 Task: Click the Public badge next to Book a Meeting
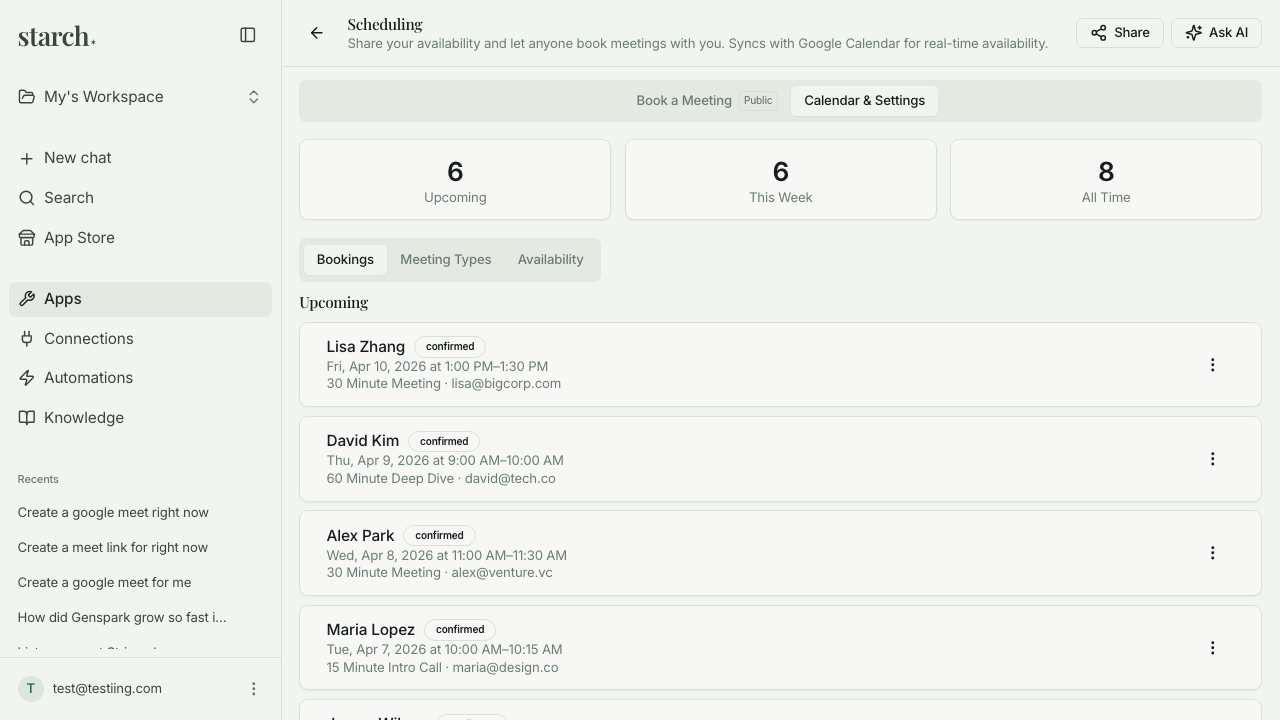click(x=758, y=100)
